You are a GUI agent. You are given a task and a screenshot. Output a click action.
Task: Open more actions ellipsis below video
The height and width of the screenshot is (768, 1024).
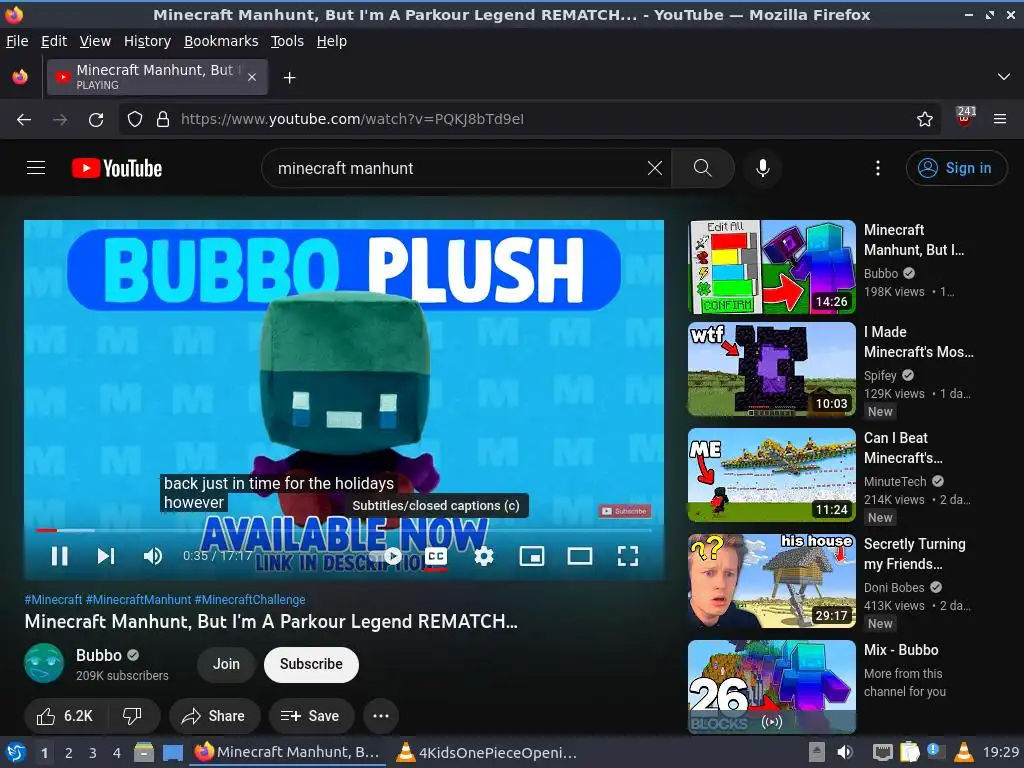click(381, 716)
